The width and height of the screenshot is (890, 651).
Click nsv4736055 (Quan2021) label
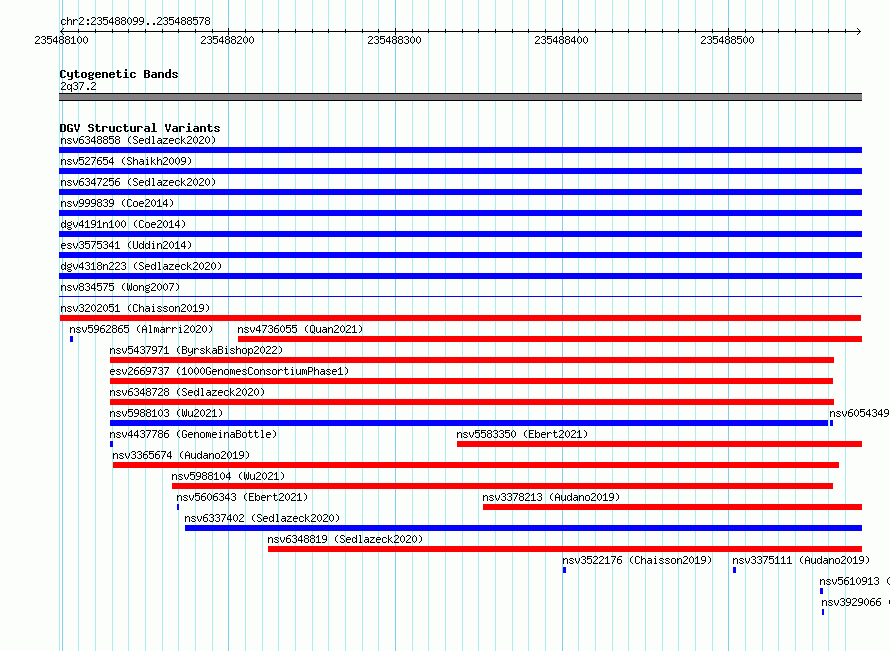coord(300,329)
